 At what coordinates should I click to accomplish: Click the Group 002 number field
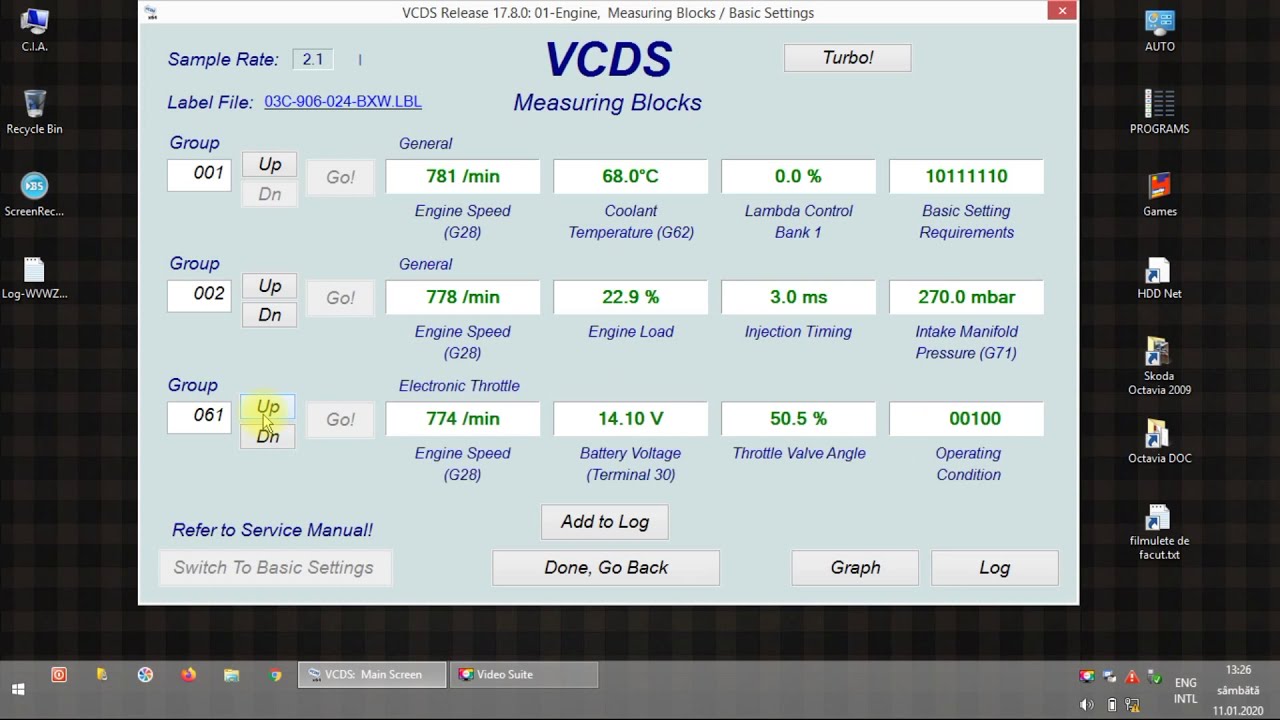click(x=199, y=294)
